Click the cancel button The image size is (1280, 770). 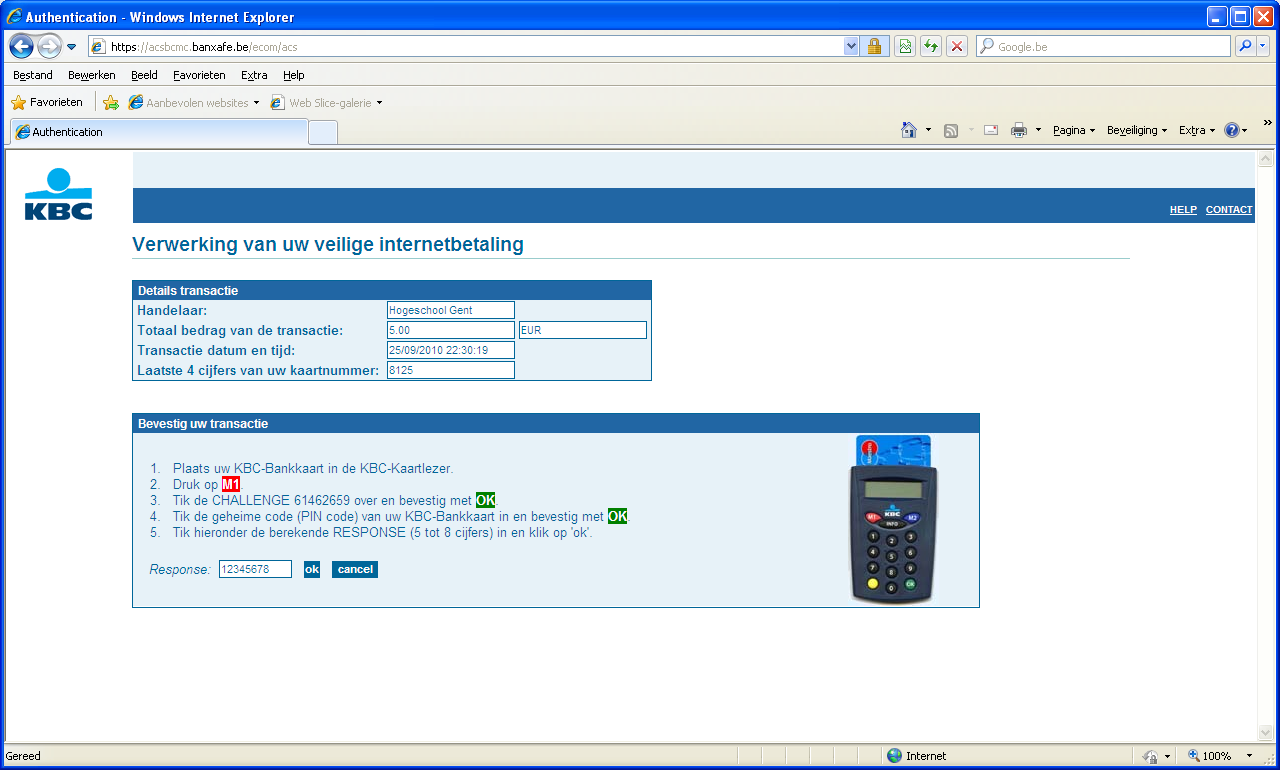[x=355, y=569]
